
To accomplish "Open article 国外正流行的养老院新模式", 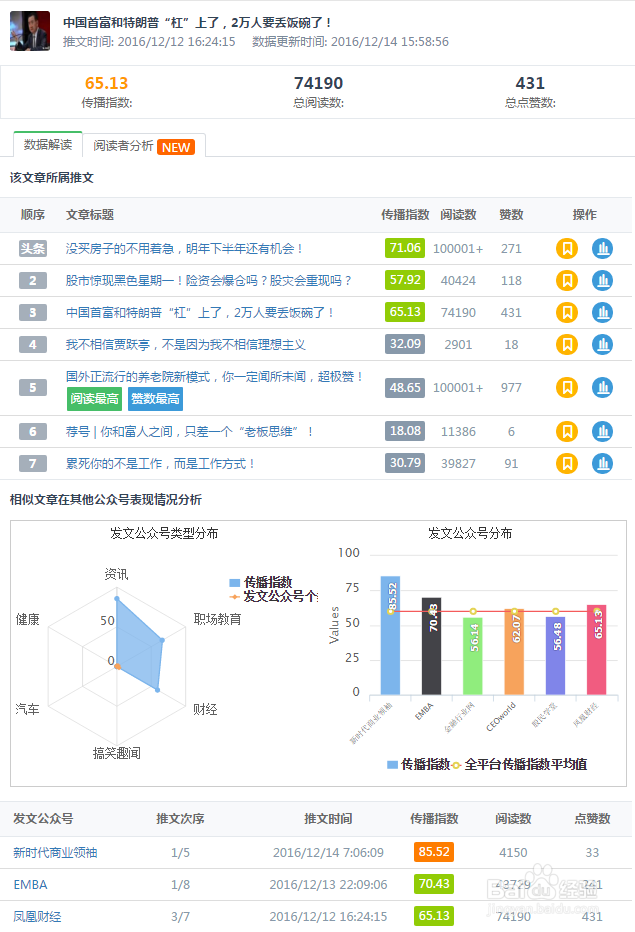I will [214, 377].
